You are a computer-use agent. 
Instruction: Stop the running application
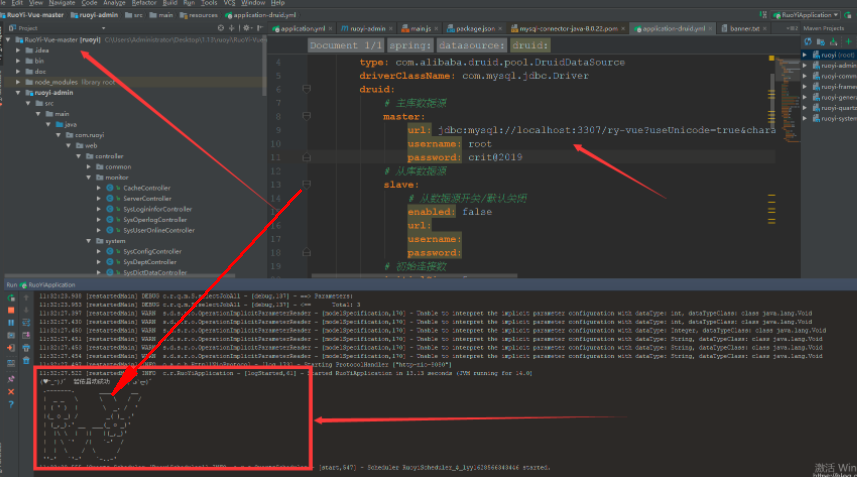(x=11, y=310)
